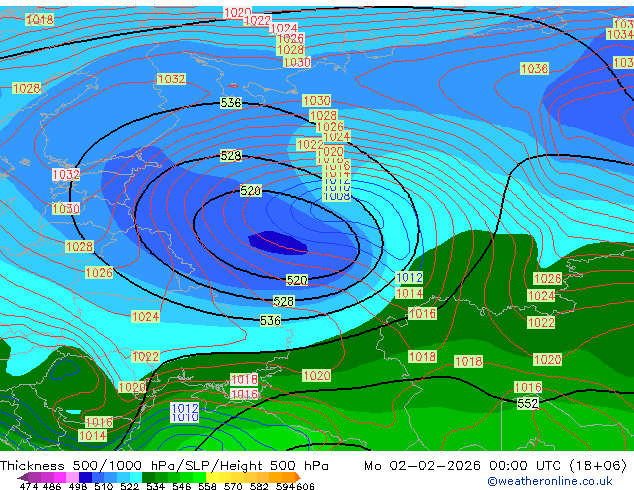Click the 1034 isobar label

click(x=620, y=34)
